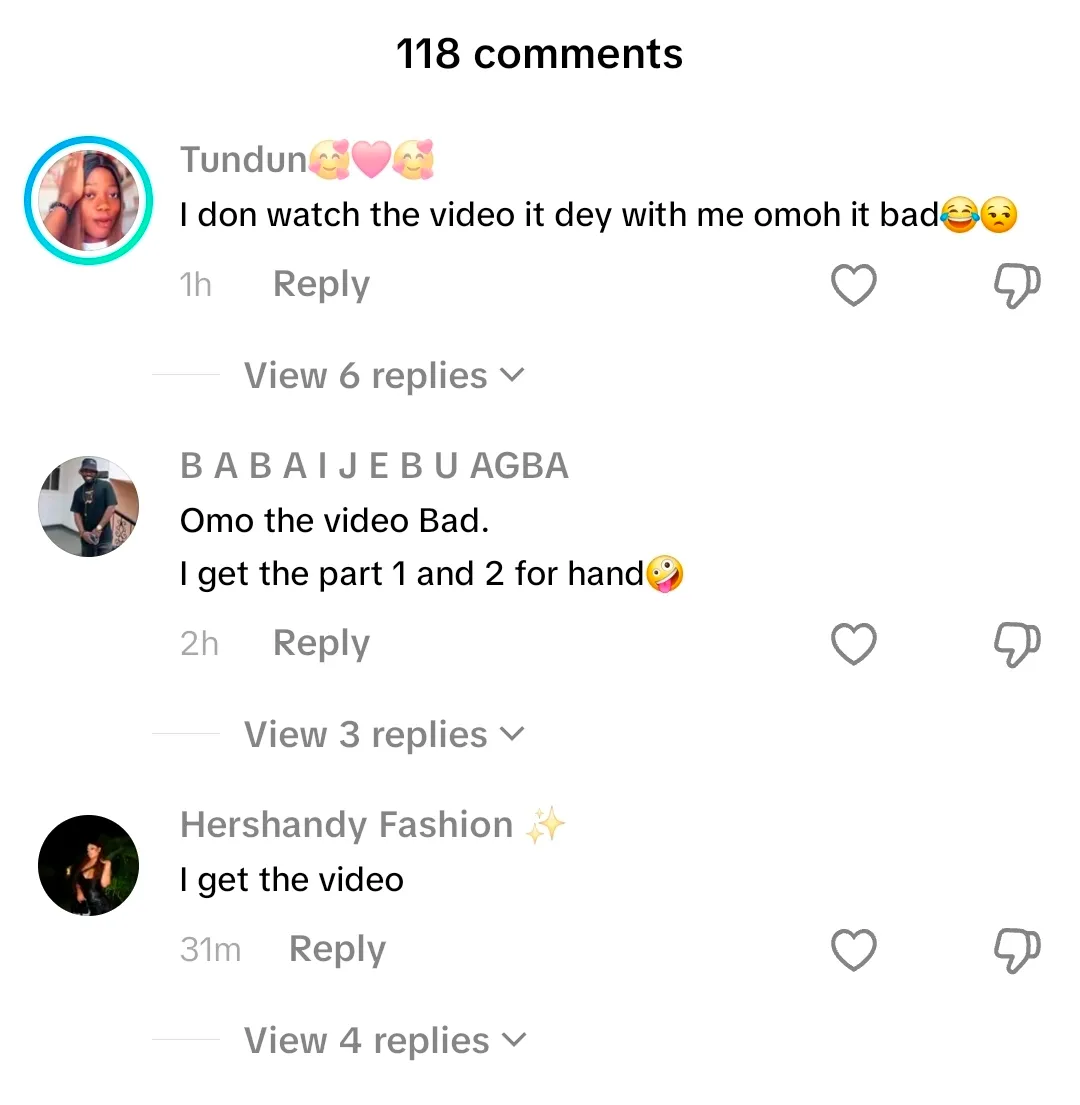This screenshot has width=1080, height=1105.
Task: Open BABA IJEBU AGBA's profile picture
Action: click(x=88, y=506)
